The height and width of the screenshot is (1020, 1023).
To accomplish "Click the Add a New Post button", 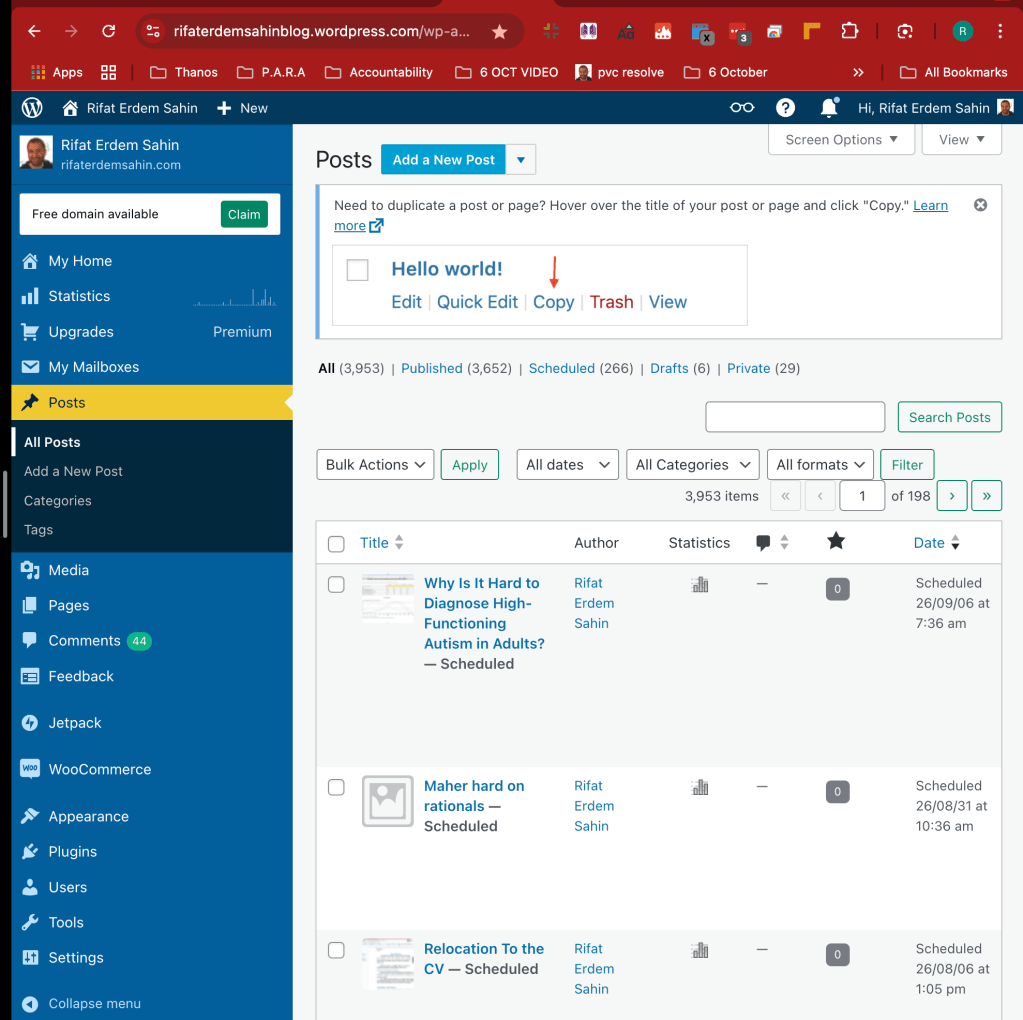I will (x=444, y=160).
